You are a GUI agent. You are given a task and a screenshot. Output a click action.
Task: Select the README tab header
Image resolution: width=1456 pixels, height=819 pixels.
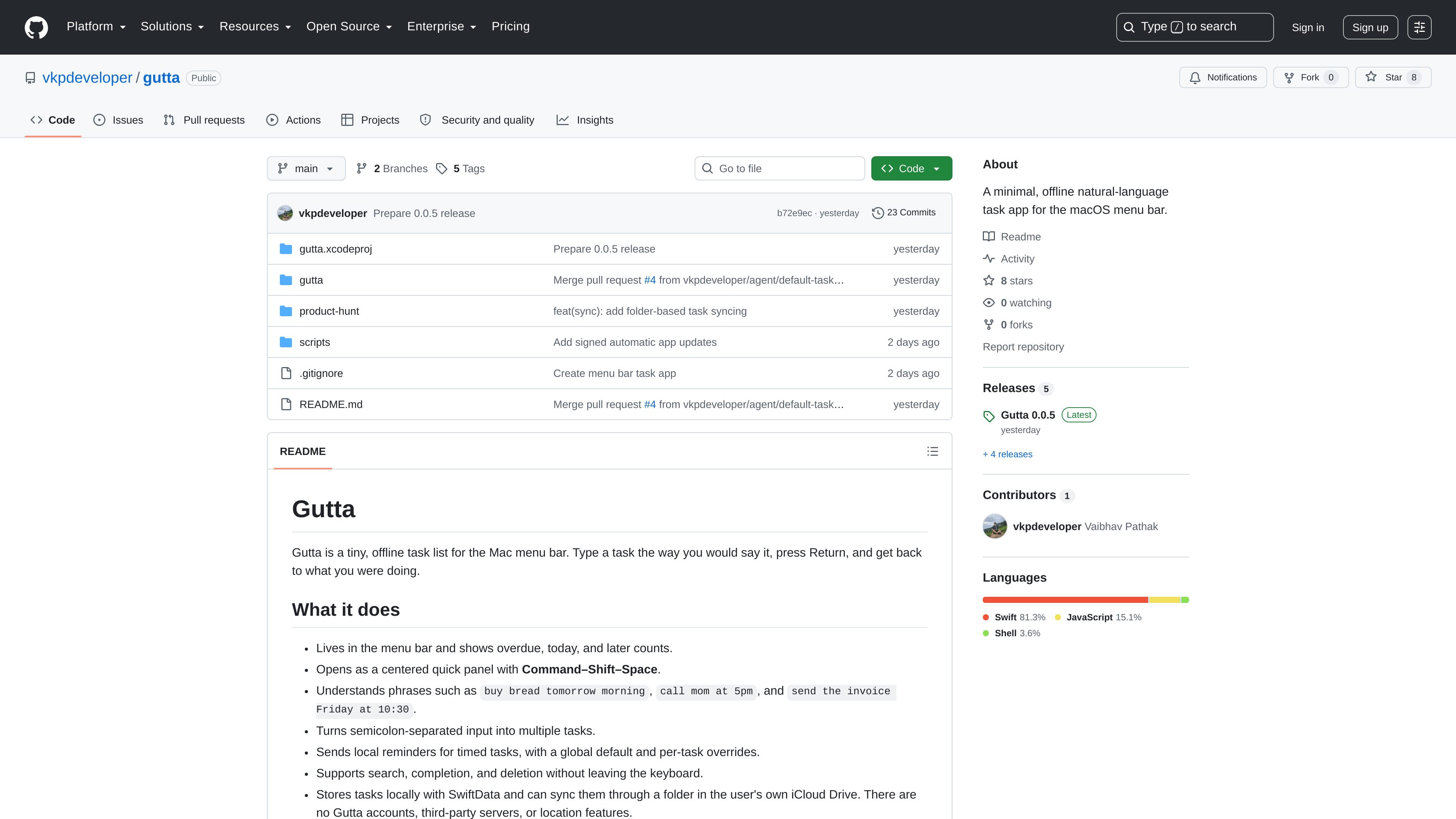303,451
